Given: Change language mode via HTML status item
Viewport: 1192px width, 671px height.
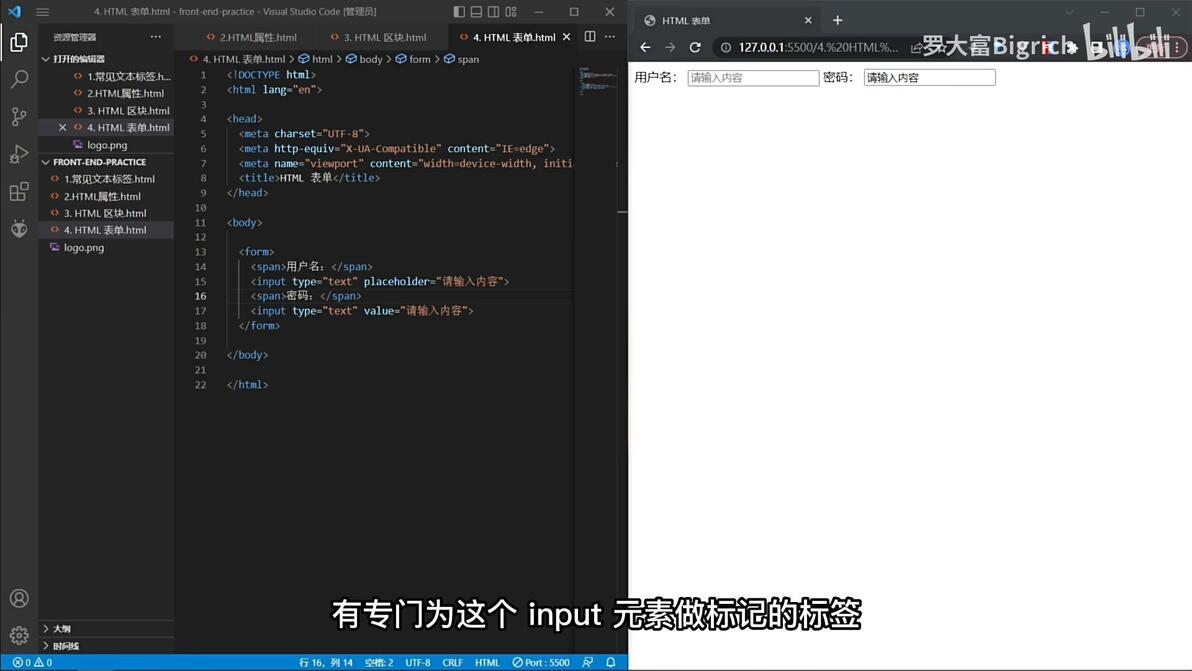Looking at the screenshot, I should pos(487,663).
